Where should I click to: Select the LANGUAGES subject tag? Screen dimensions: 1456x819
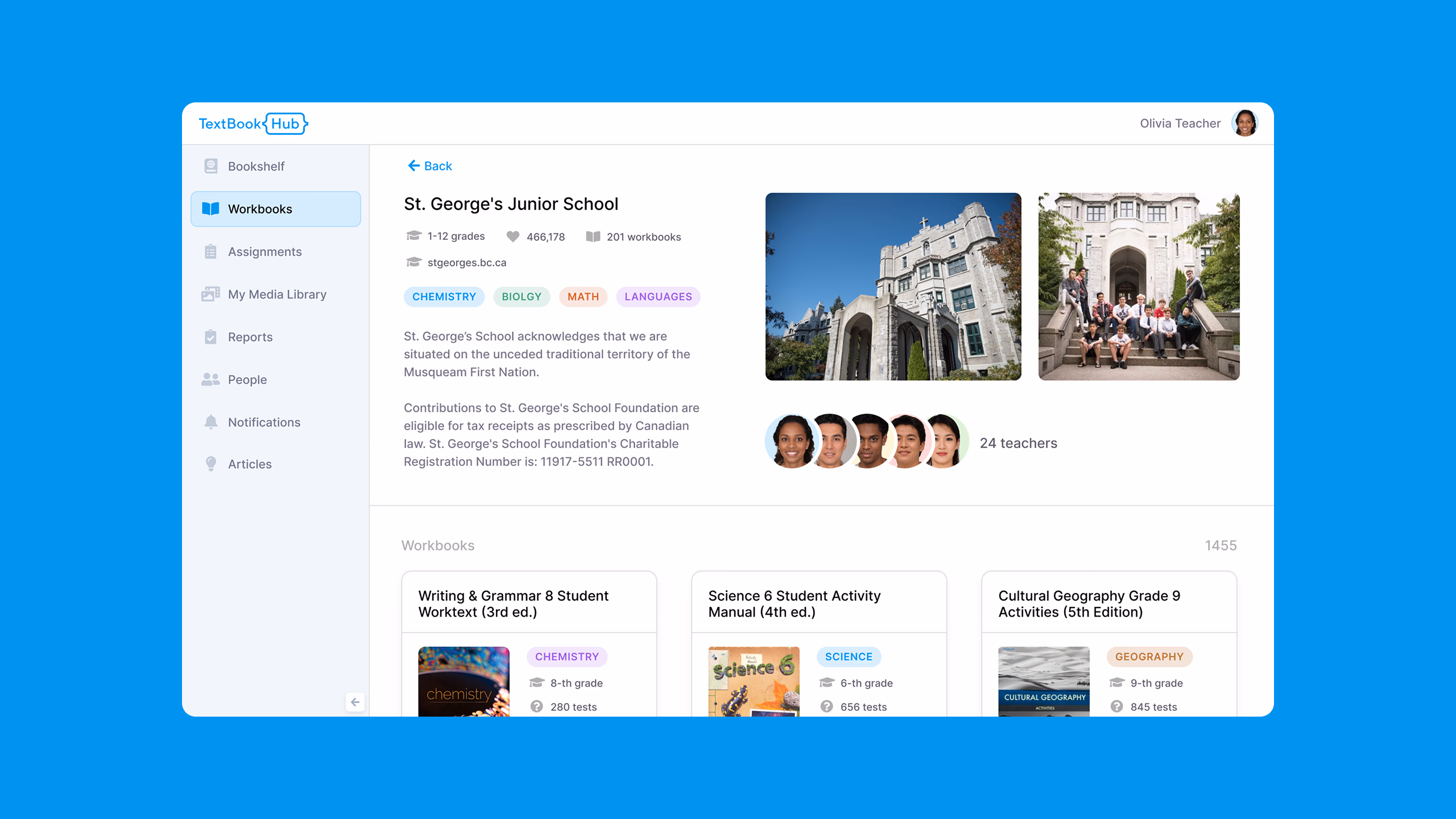coord(658,297)
